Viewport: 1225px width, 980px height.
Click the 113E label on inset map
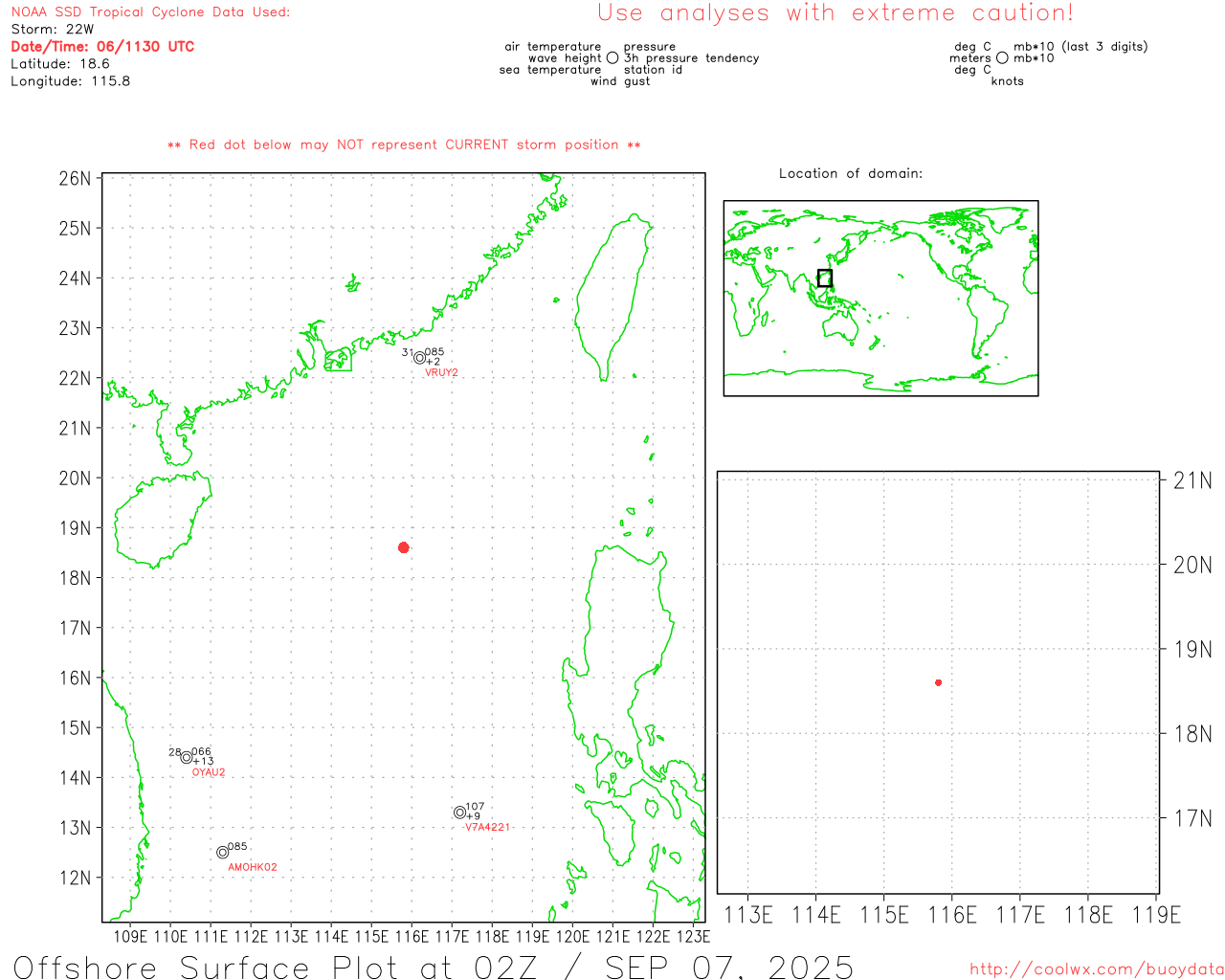click(x=747, y=915)
